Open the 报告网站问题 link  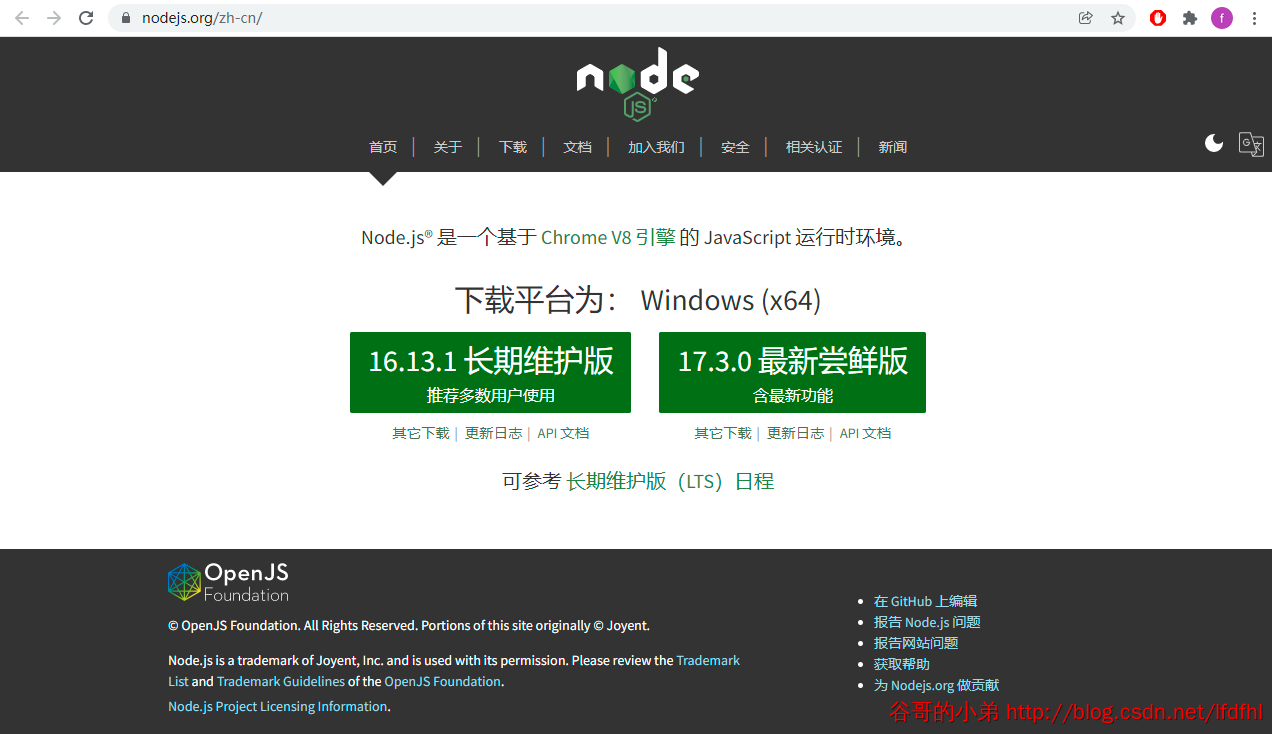tap(916, 643)
